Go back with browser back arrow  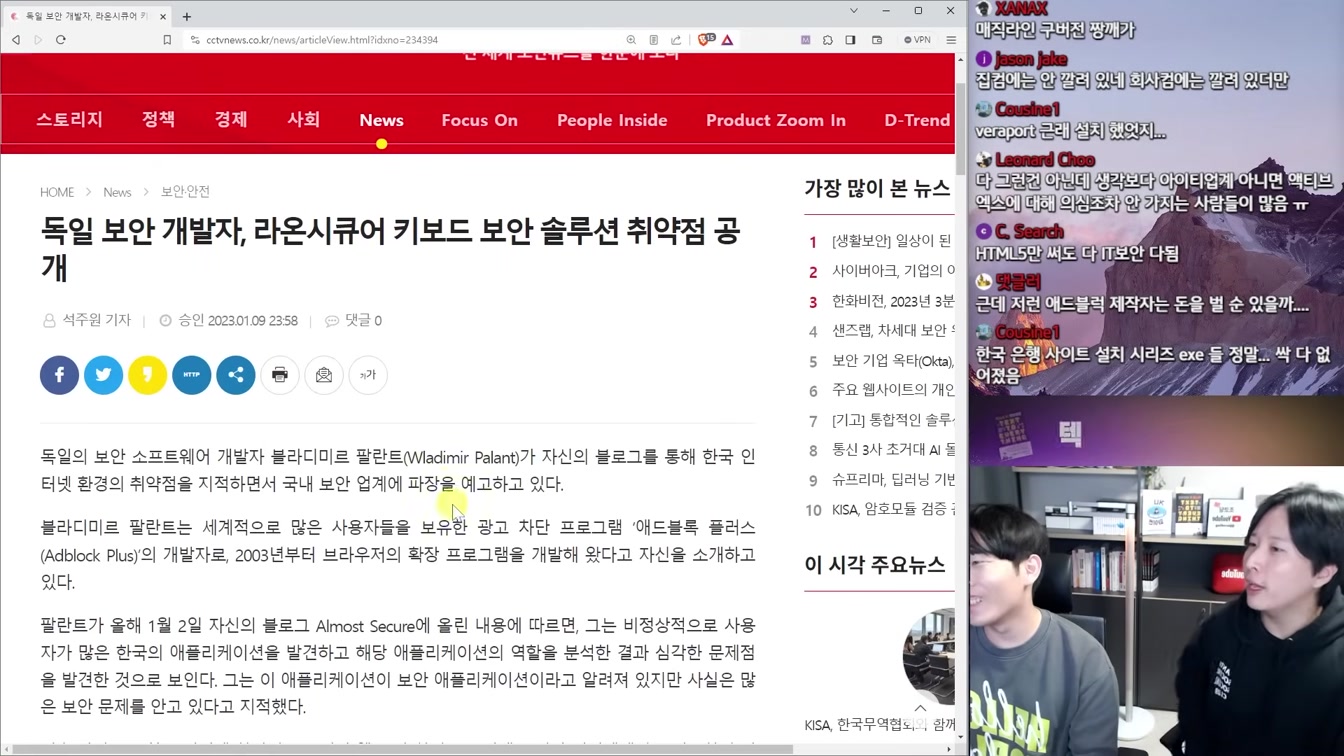pyautogui.click(x=16, y=40)
